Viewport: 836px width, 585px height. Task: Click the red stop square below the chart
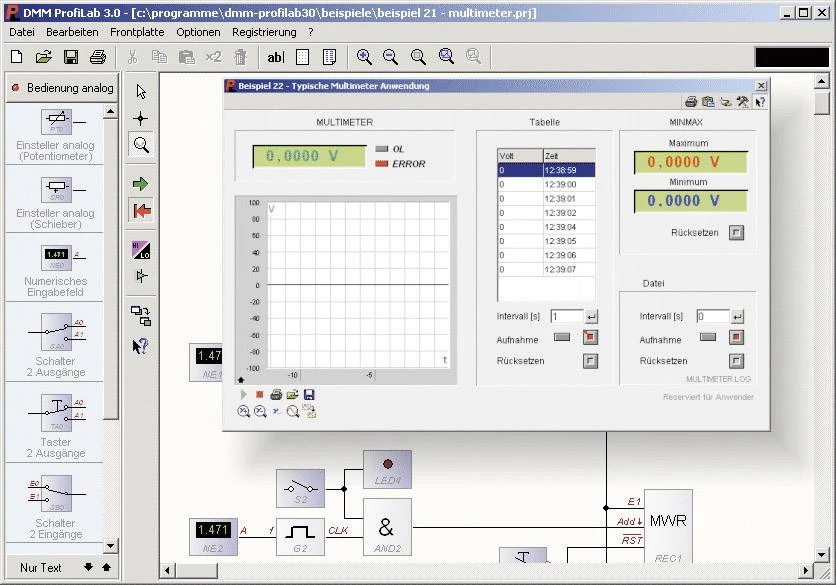(259, 395)
